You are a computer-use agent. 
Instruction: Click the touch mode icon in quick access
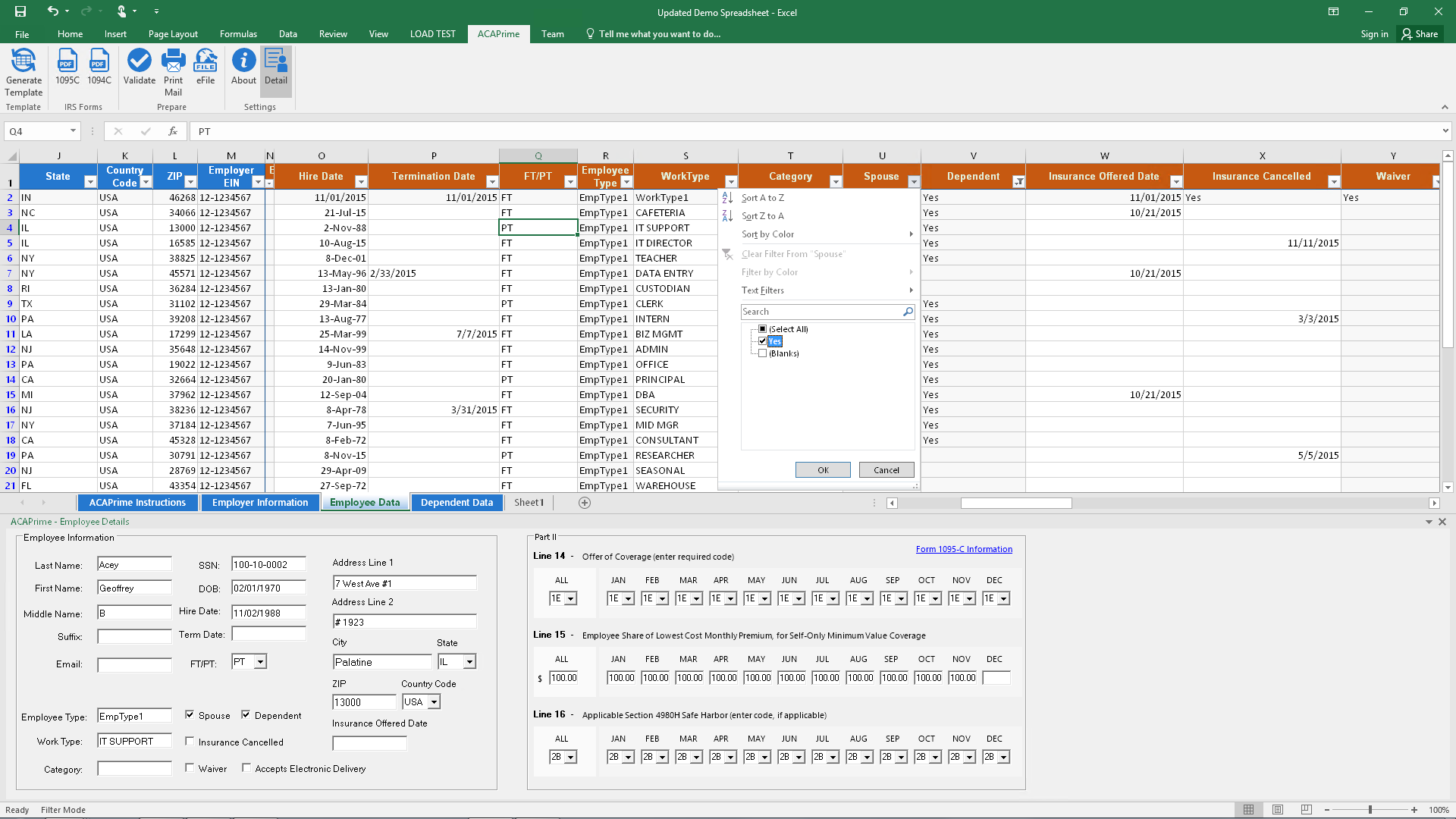(121, 11)
